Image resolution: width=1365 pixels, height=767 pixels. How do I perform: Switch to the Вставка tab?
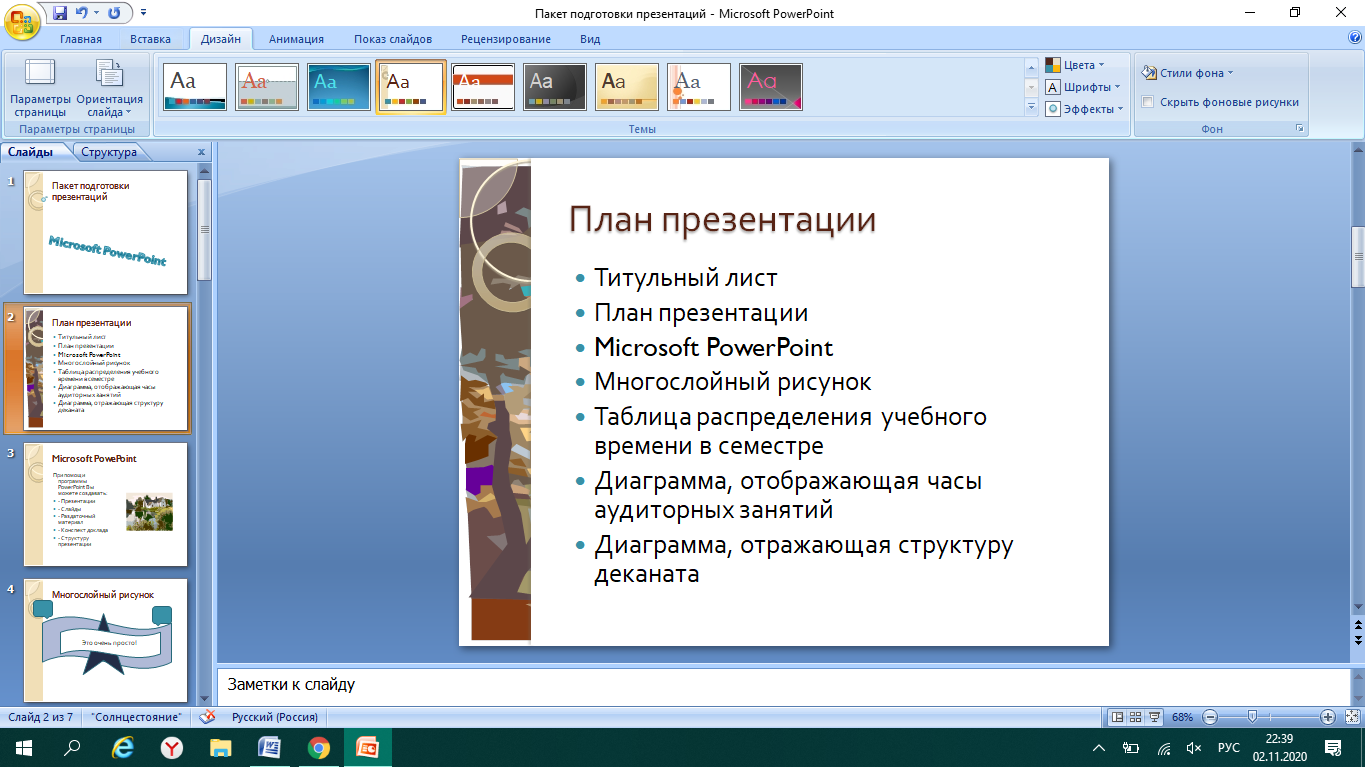click(151, 39)
